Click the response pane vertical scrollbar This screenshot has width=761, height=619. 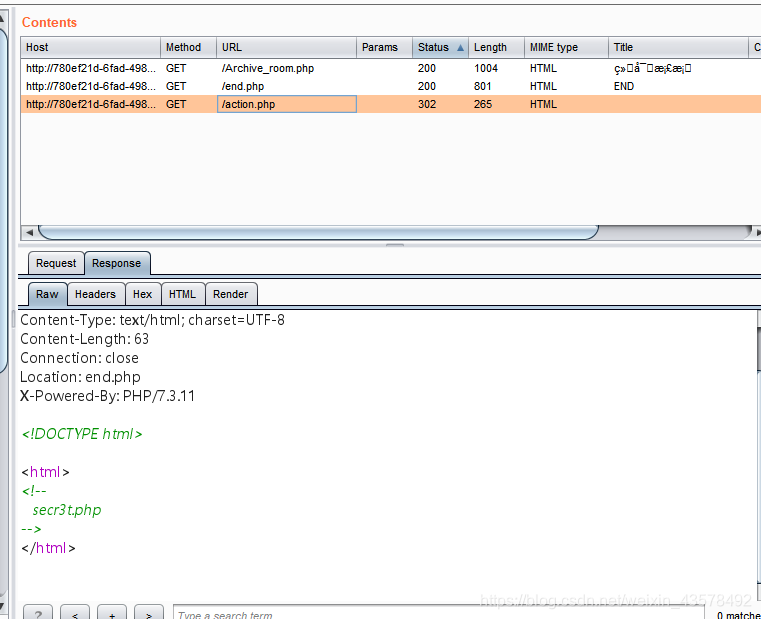click(759, 456)
